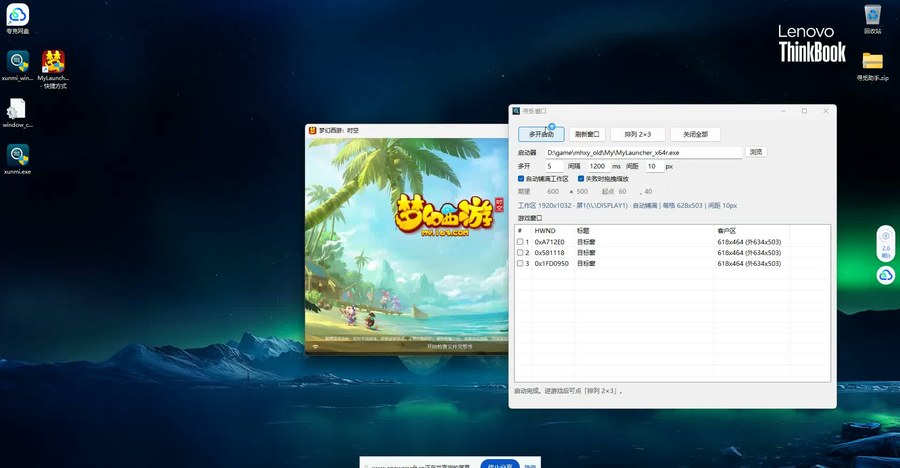The width and height of the screenshot is (900, 468).
Task: Click the disabled origin Y value 40
Action: point(648,192)
